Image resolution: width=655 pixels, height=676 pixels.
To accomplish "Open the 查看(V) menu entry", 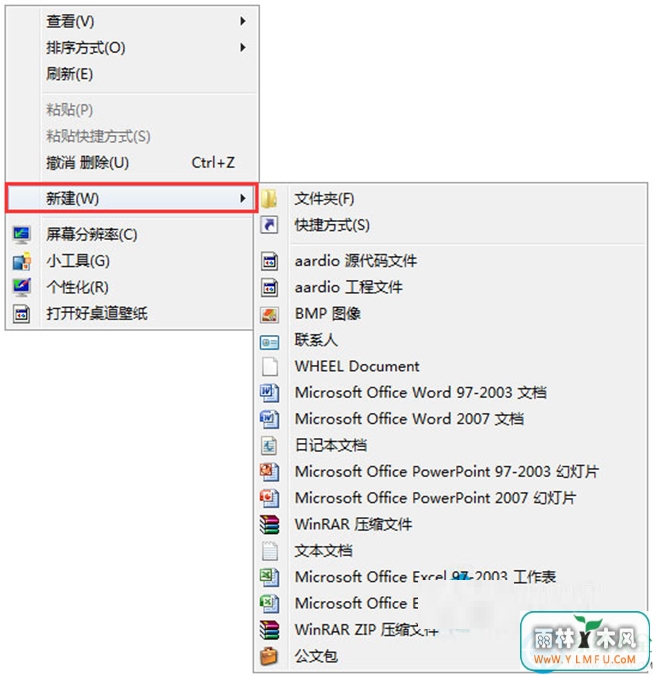I will coord(132,21).
